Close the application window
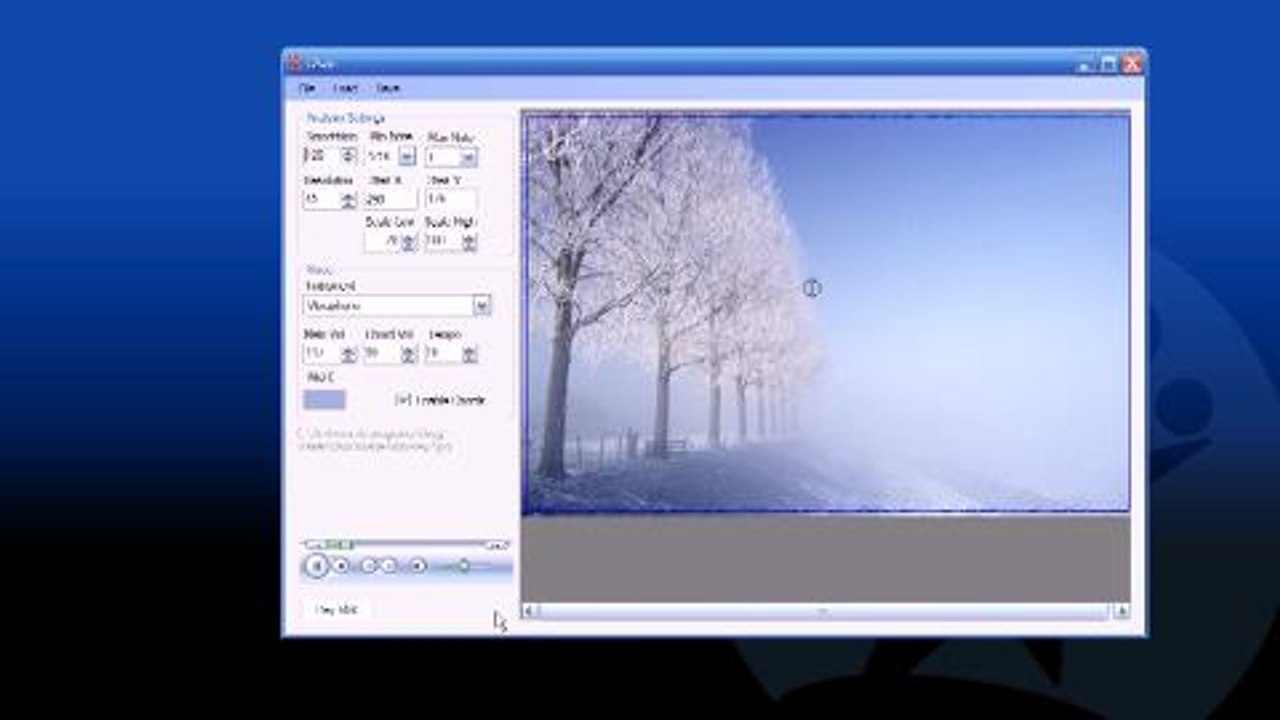1280x720 pixels. point(1132,64)
